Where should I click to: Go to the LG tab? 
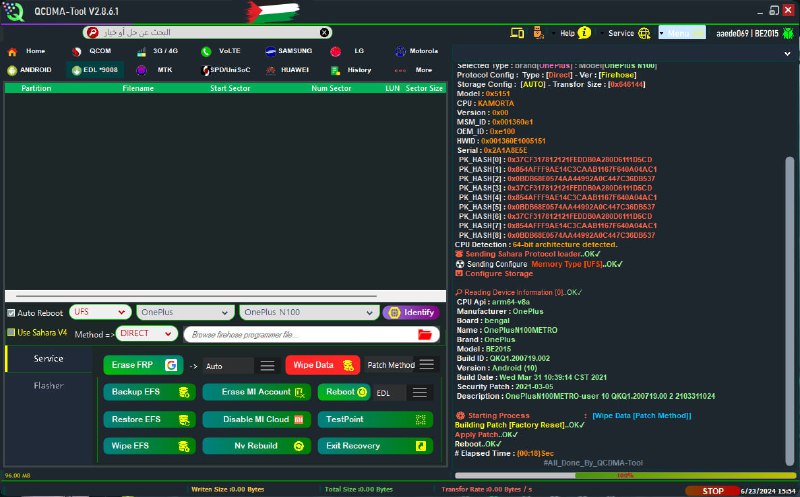(x=348, y=51)
